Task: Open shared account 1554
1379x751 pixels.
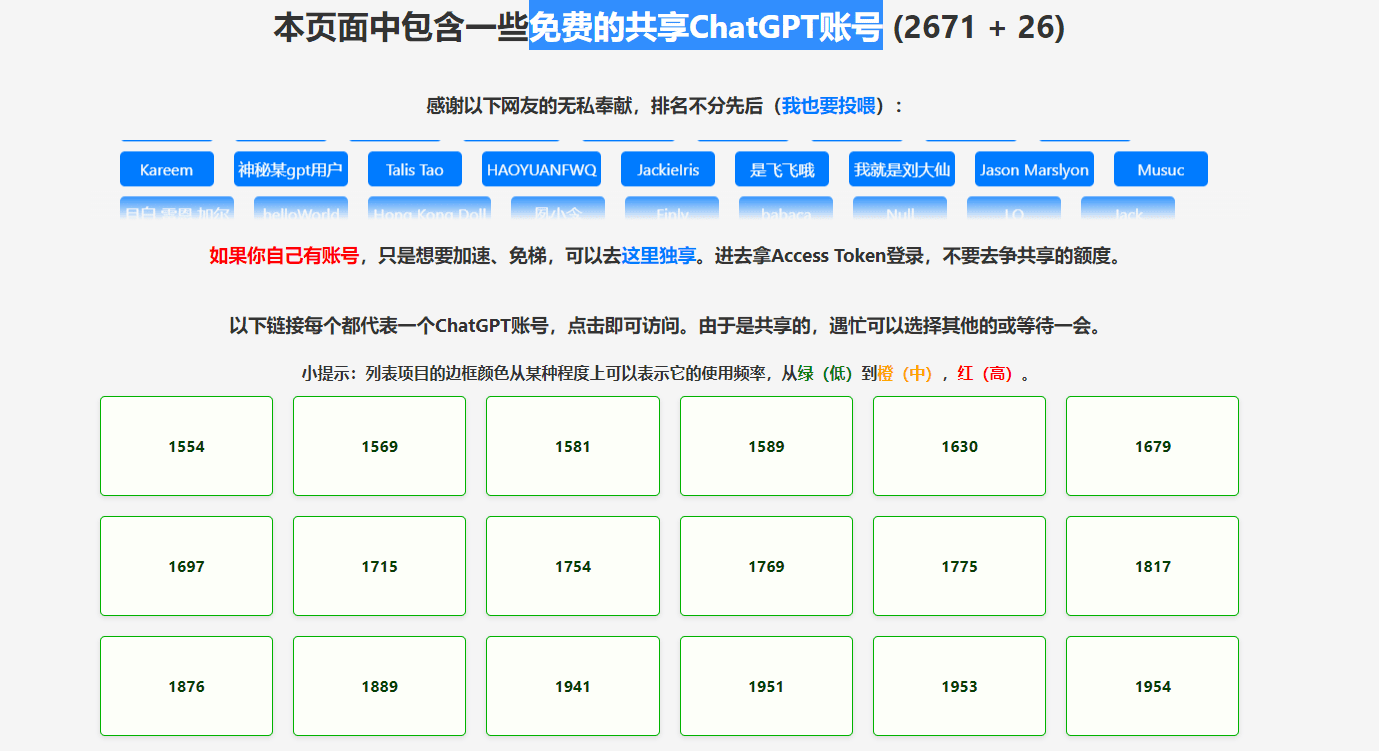Action: tap(186, 446)
